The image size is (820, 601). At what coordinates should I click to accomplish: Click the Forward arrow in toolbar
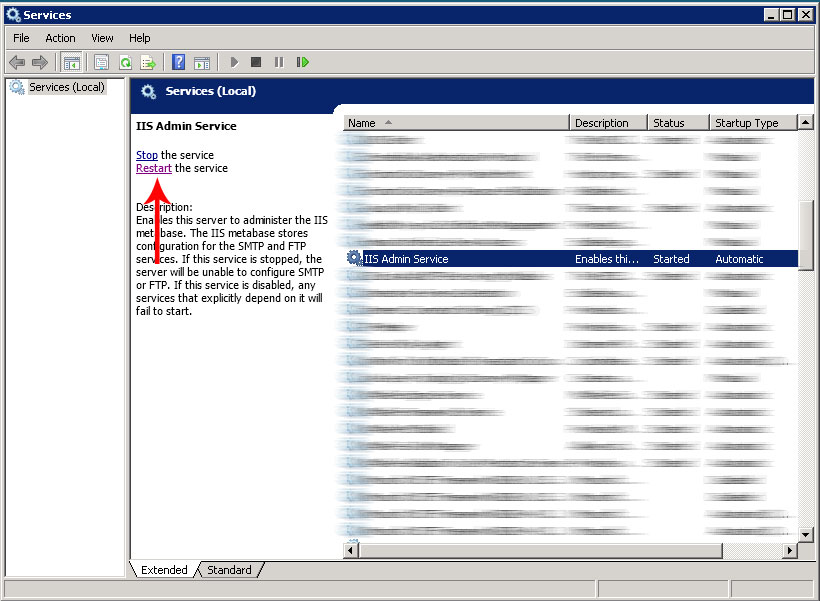click(40, 63)
